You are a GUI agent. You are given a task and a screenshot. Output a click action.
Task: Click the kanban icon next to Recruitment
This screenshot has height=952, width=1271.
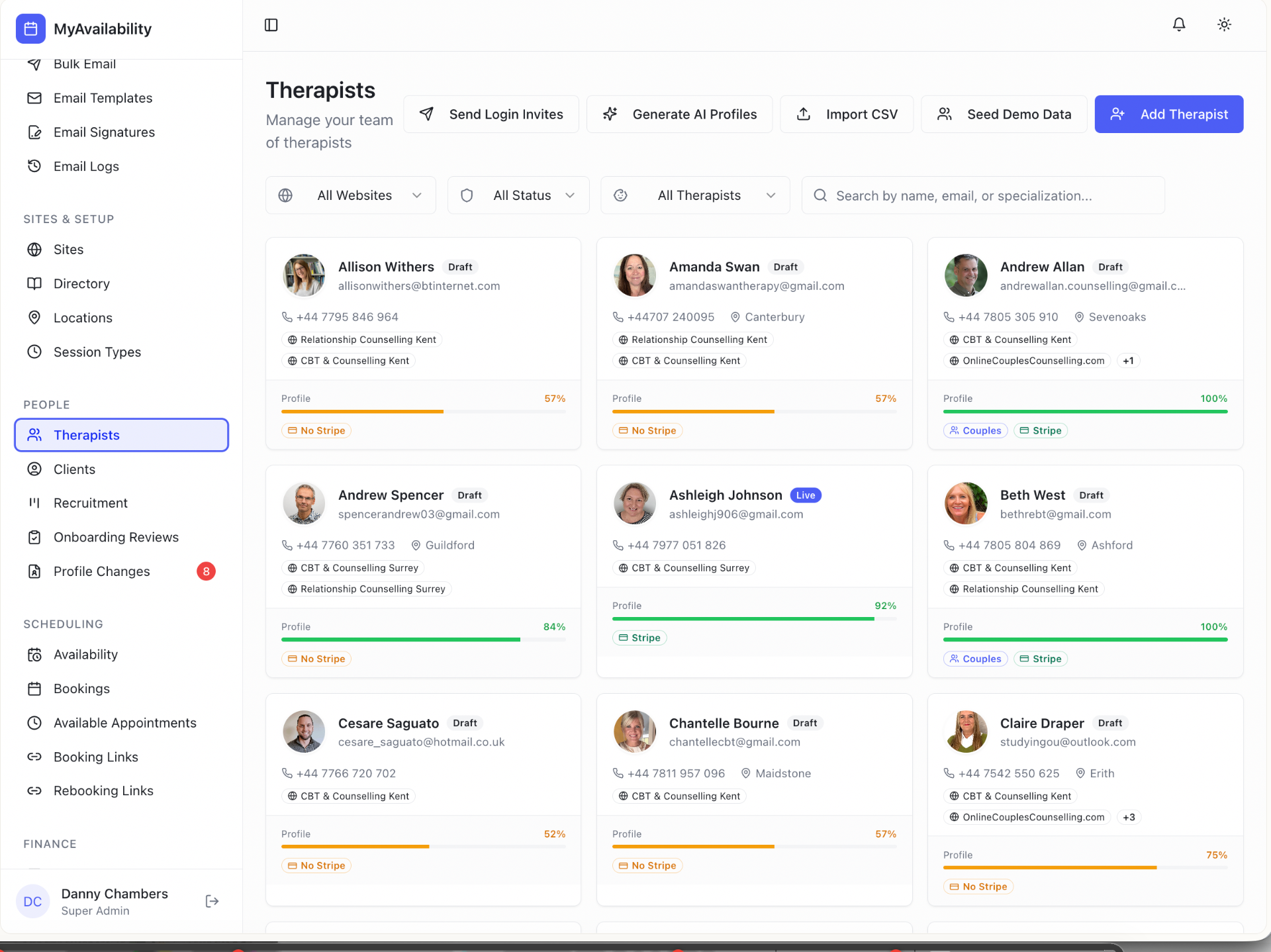[x=34, y=502]
